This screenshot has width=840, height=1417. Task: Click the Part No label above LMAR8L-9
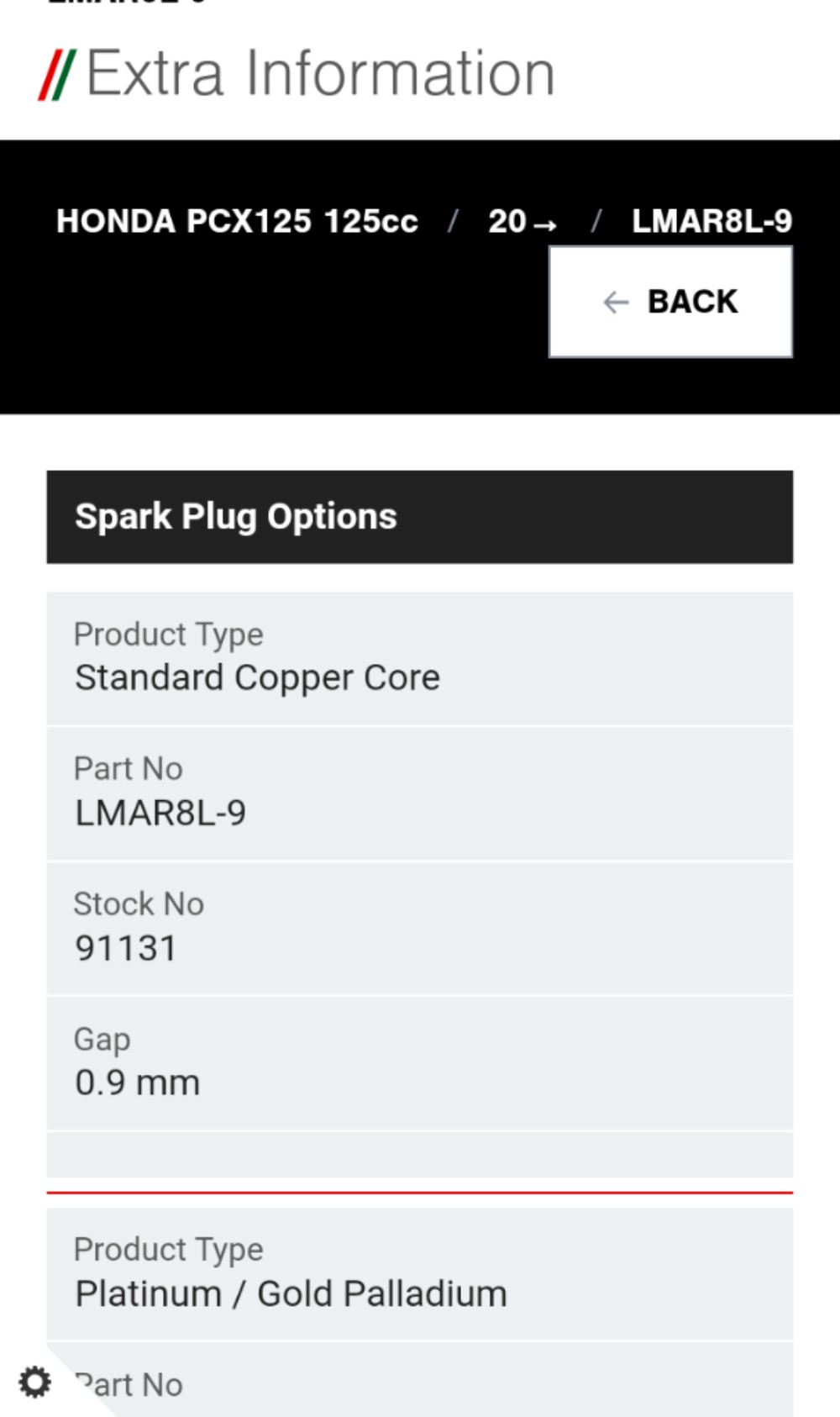(128, 769)
